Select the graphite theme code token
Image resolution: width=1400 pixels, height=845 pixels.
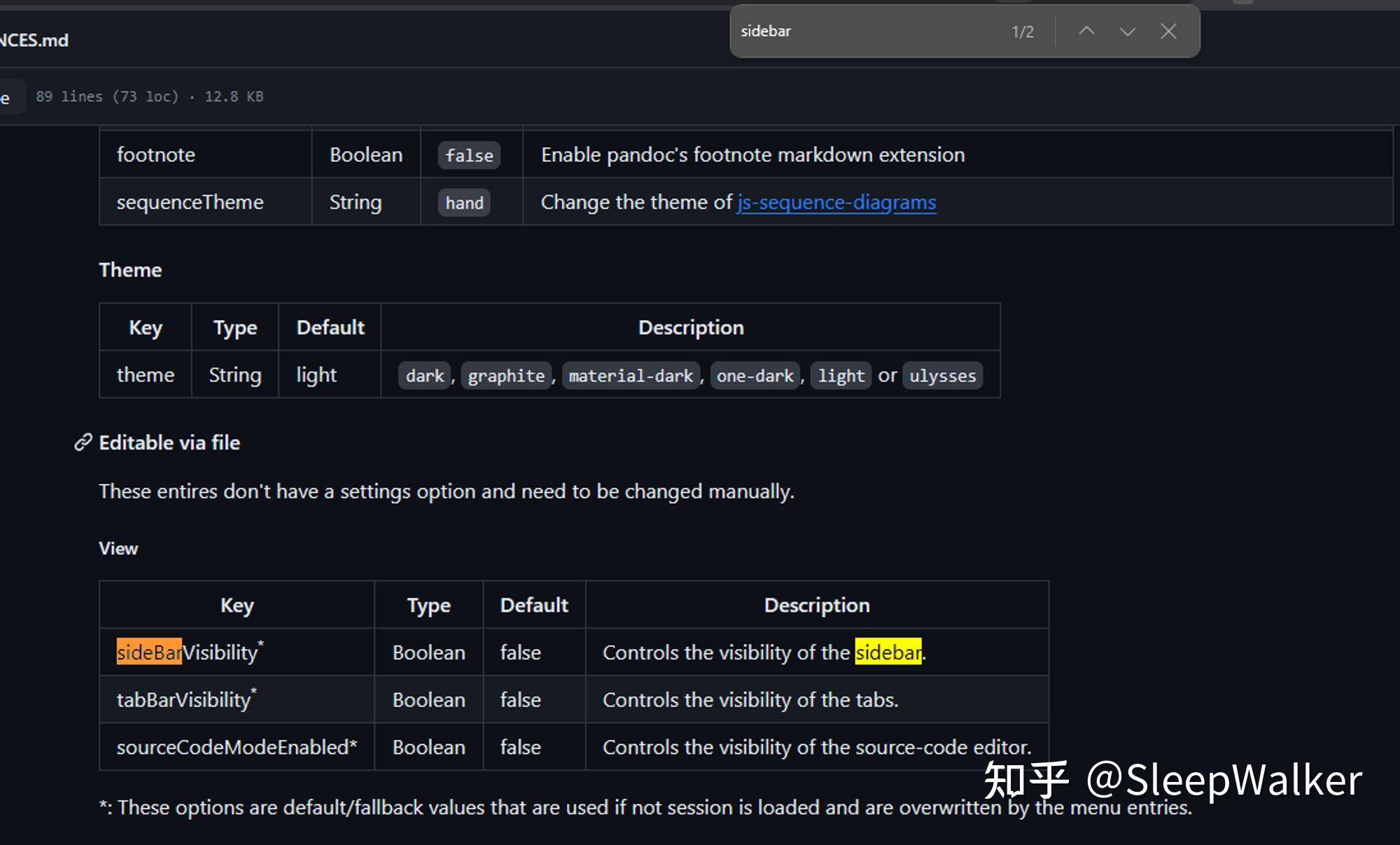click(x=506, y=375)
